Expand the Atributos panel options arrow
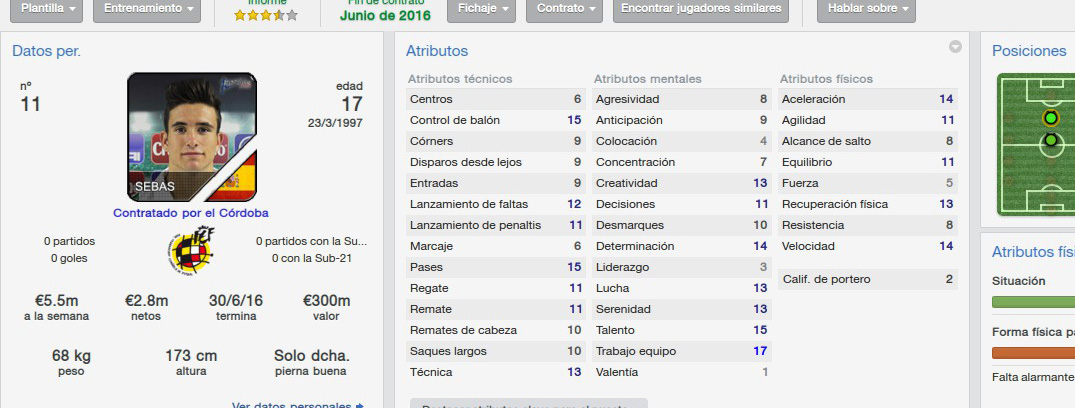Image resolution: width=1075 pixels, height=408 pixels. pos(955,47)
